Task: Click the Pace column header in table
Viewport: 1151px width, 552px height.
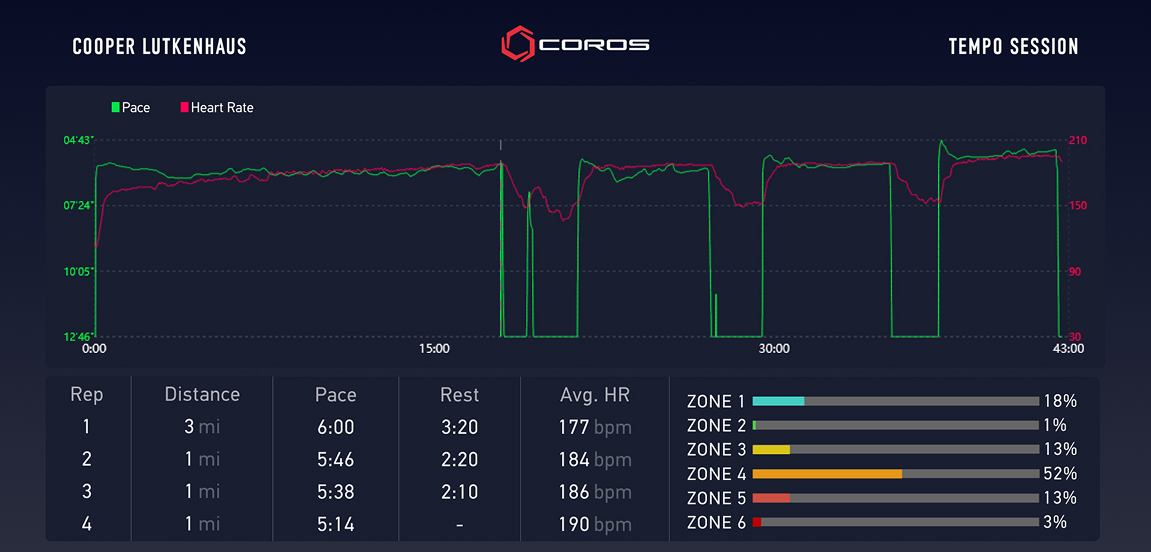Action: (335, 395)
